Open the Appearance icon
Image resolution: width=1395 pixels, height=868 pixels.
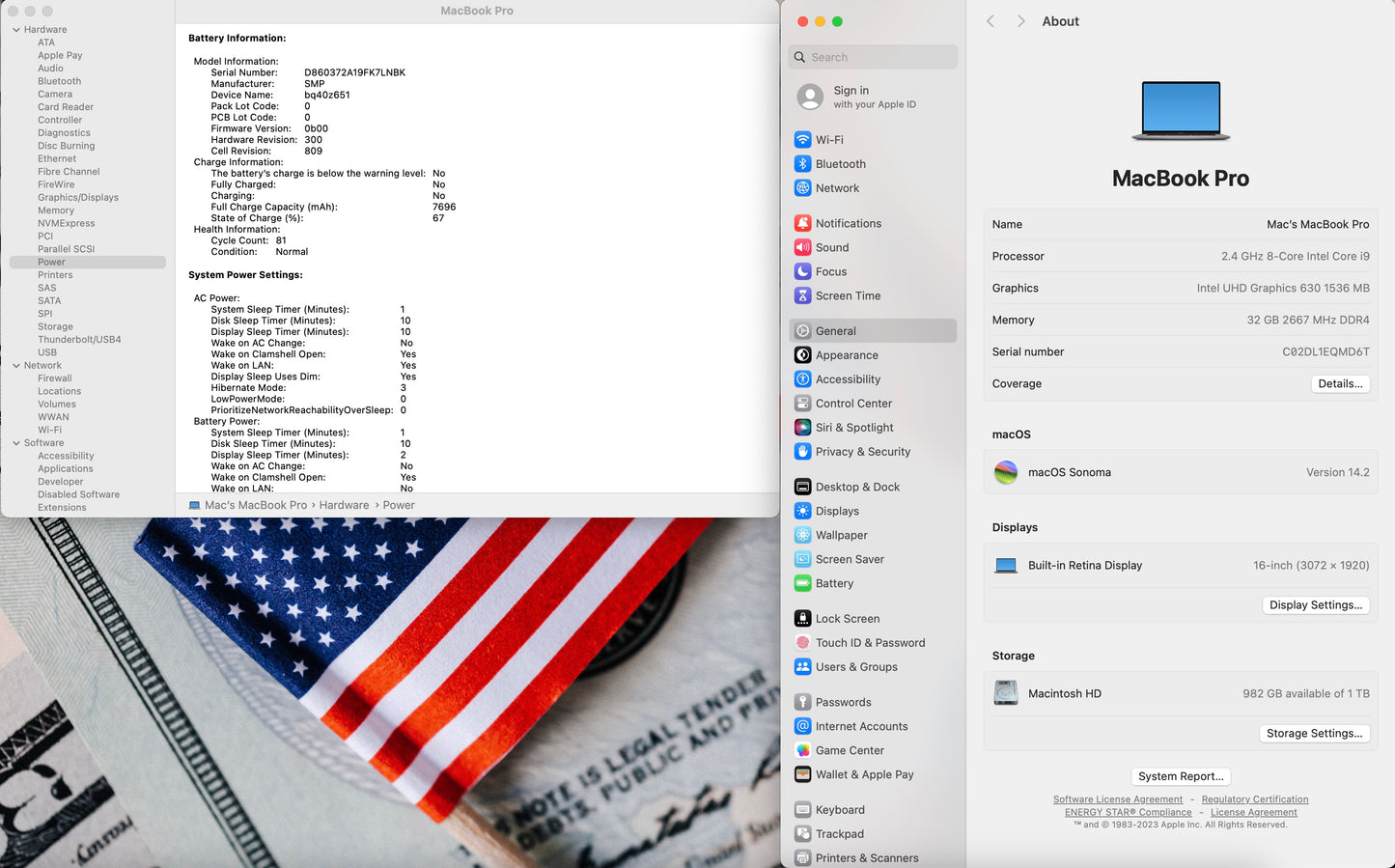tap(802, 355)
